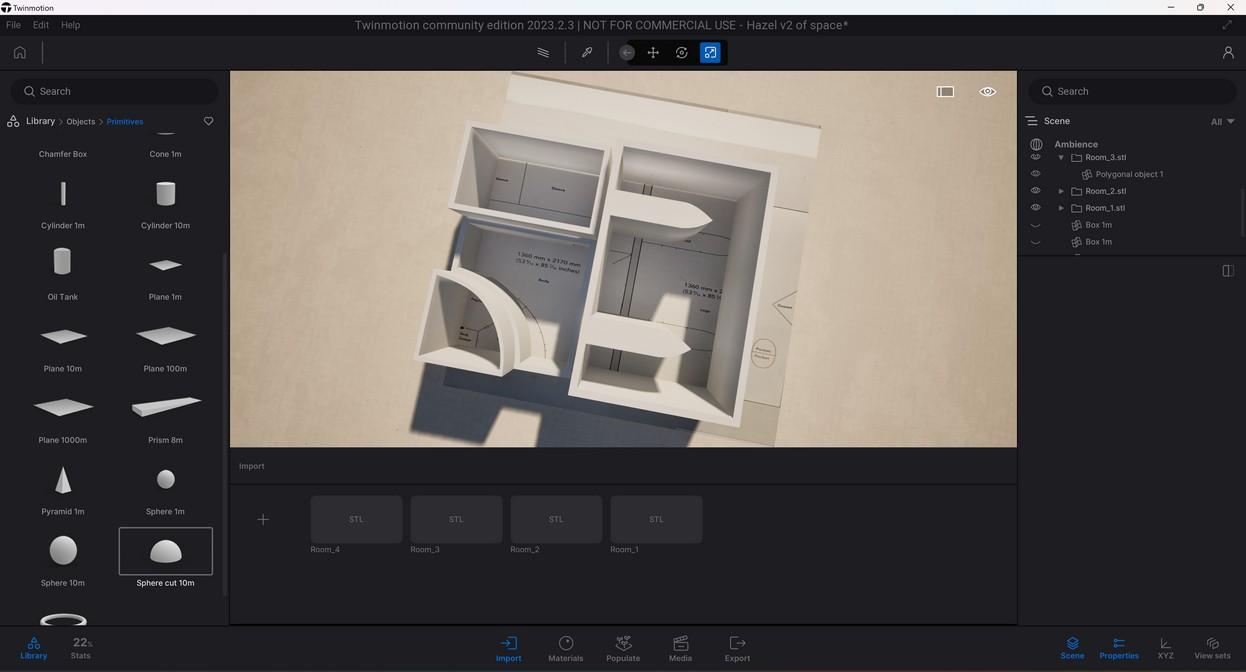Click the plus button to import a file
The width and height of the screenshot is (1246, 672).
tap(263, 519)
